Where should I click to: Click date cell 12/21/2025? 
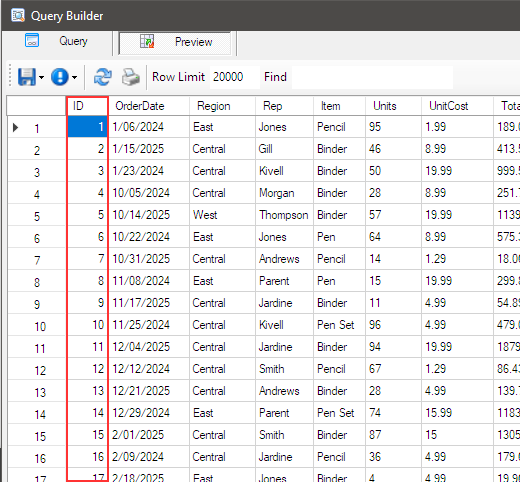click(149, 391)
